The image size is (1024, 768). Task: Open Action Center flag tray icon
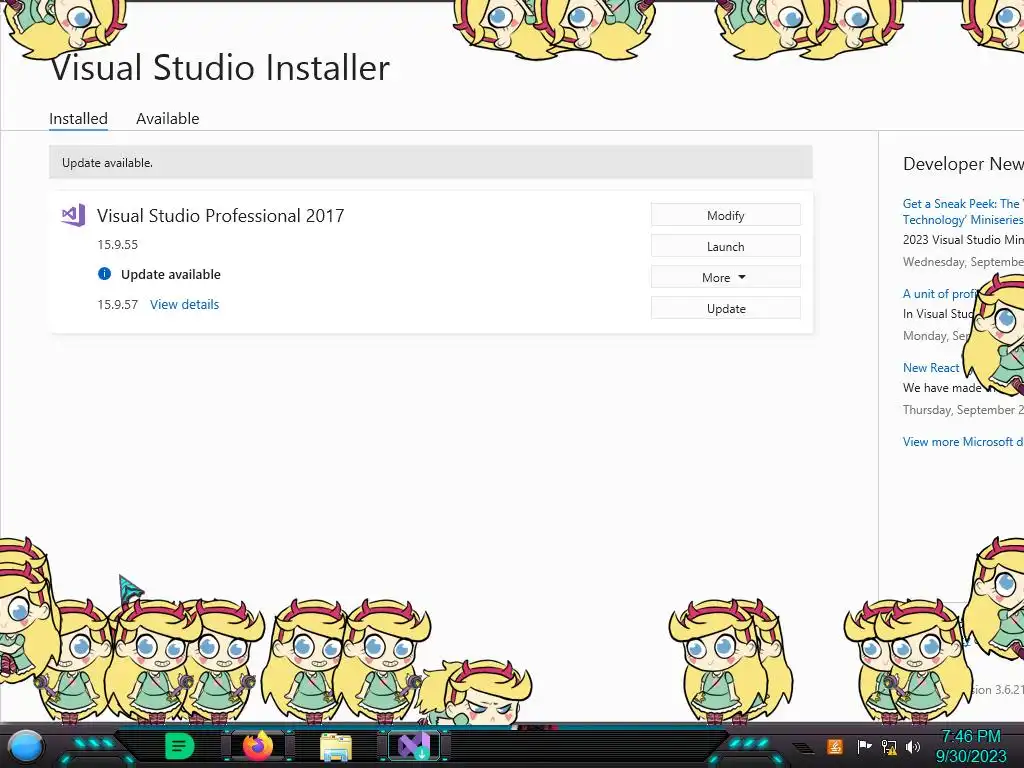[864, 746]
